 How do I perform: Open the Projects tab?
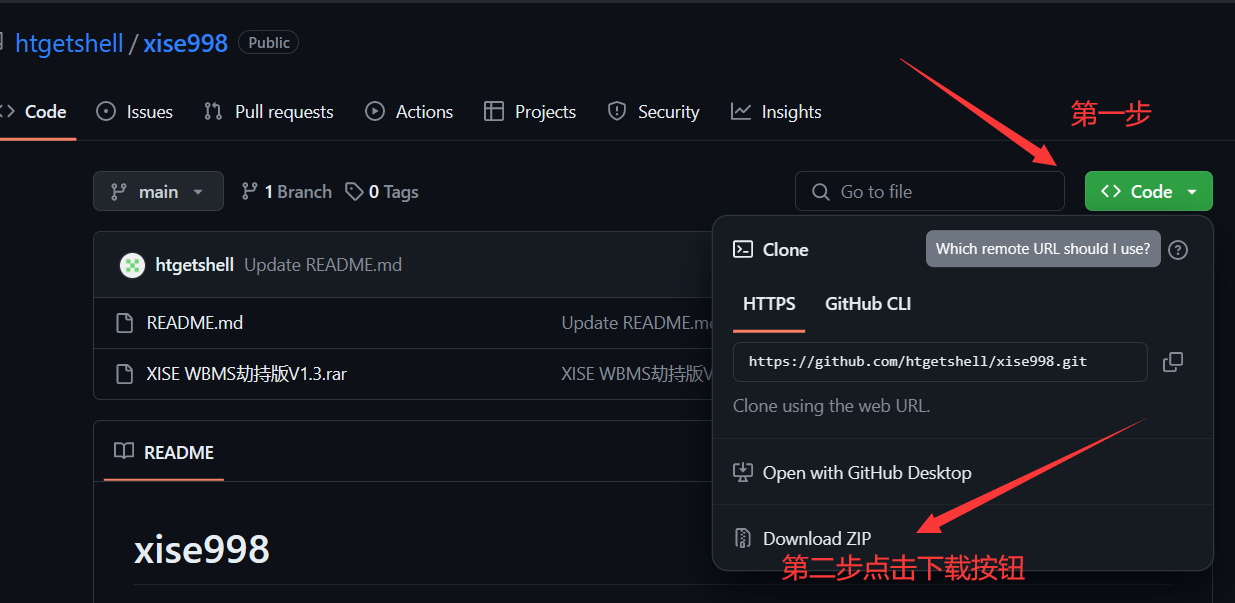click(530, 112)
